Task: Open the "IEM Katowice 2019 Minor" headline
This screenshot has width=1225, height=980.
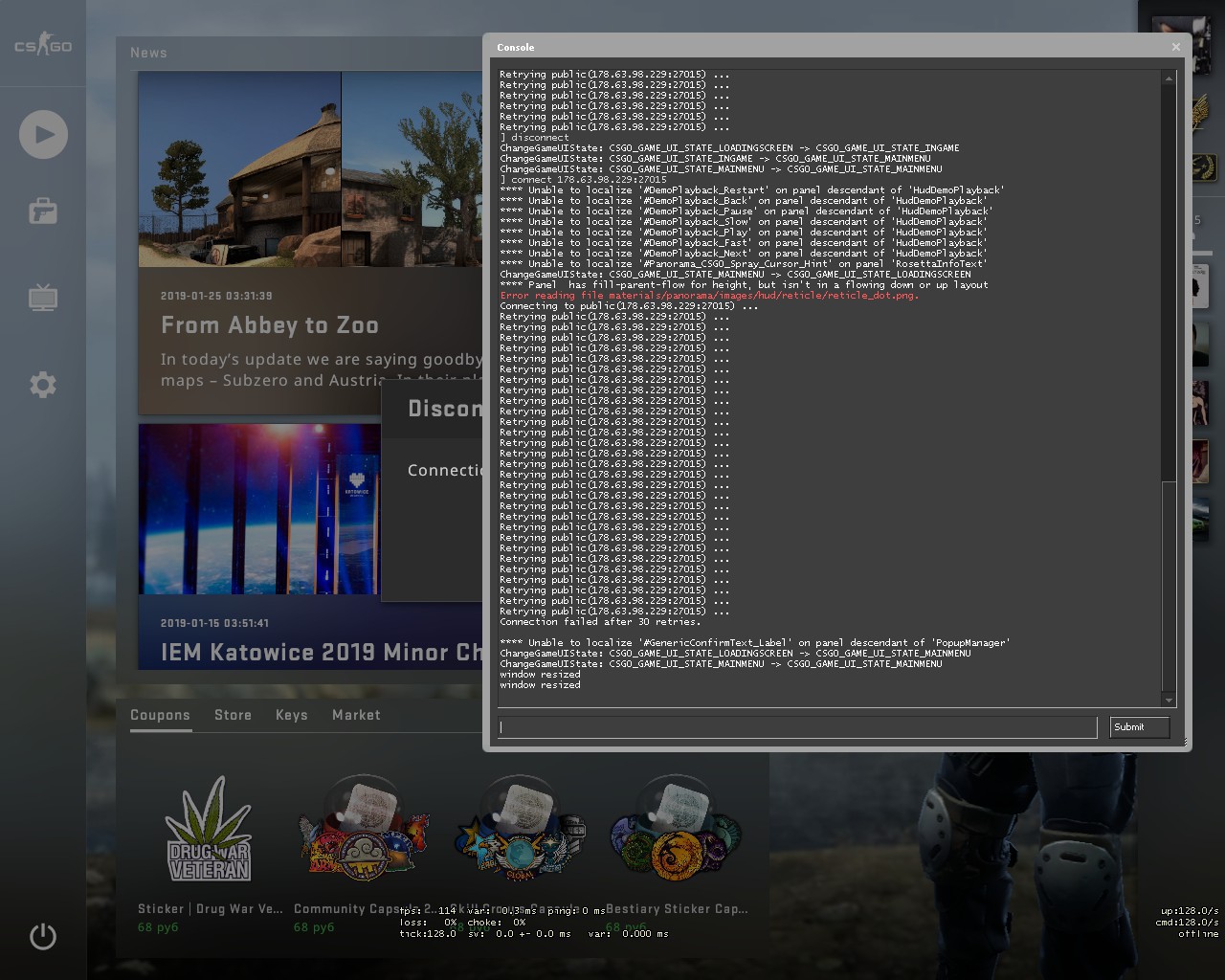Action: point(322,653)
